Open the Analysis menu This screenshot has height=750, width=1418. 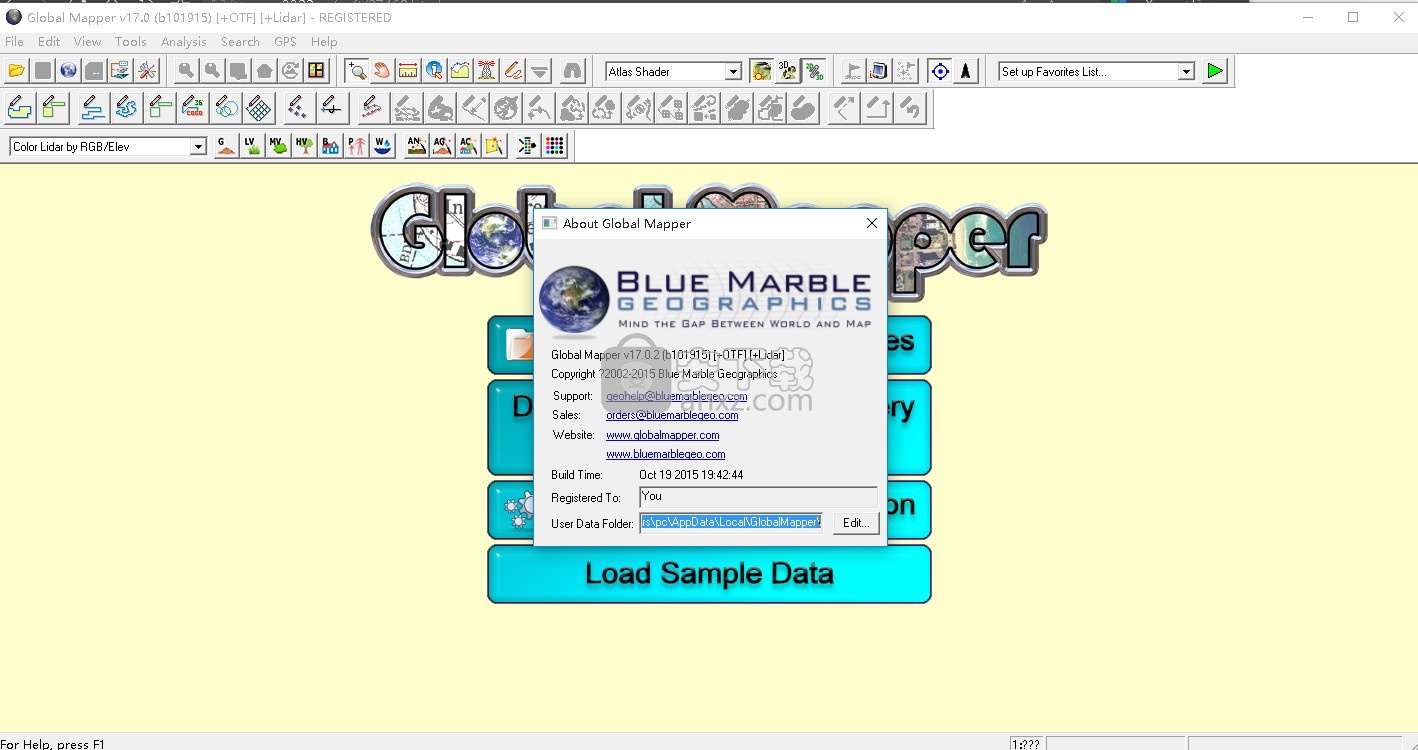(x=184, y=42)
